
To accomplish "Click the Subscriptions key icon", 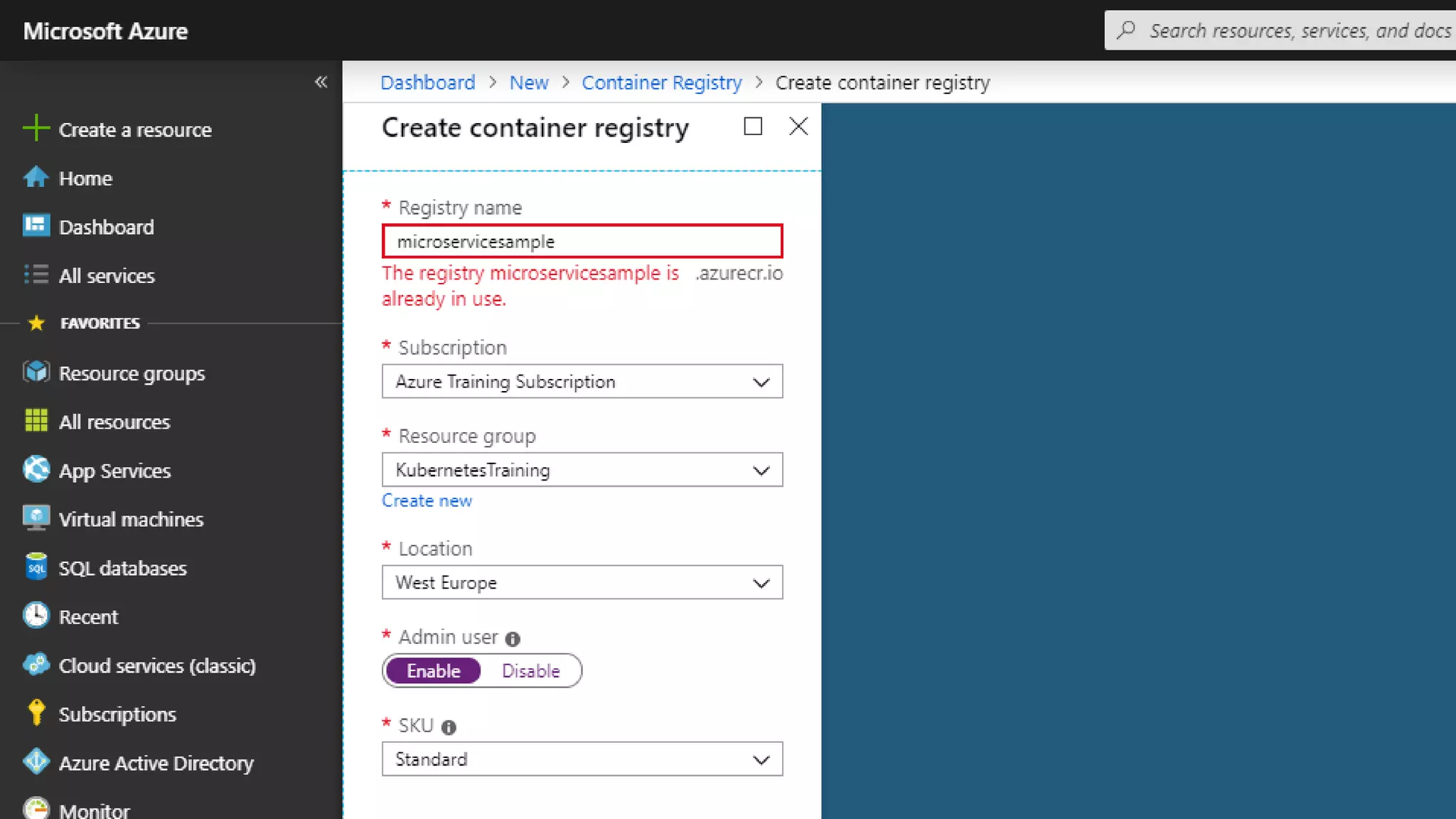I will [36, 713].
